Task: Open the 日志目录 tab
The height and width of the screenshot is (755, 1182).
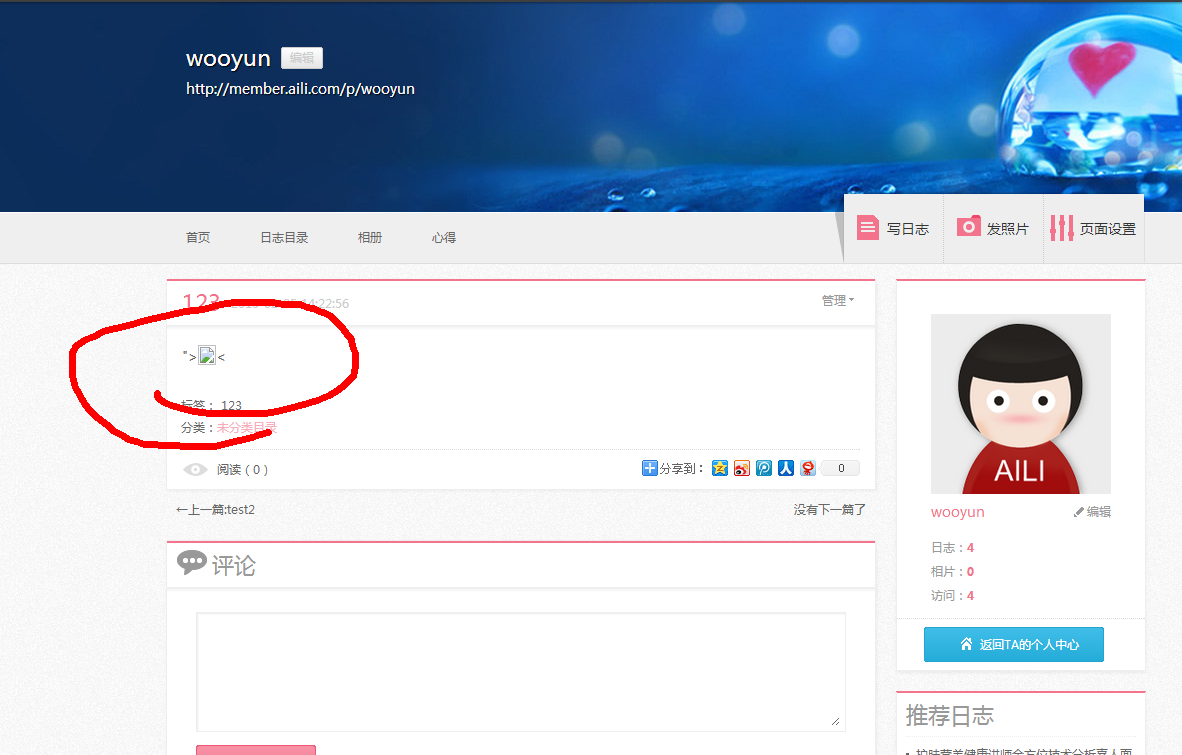Action: coord(284,237)
